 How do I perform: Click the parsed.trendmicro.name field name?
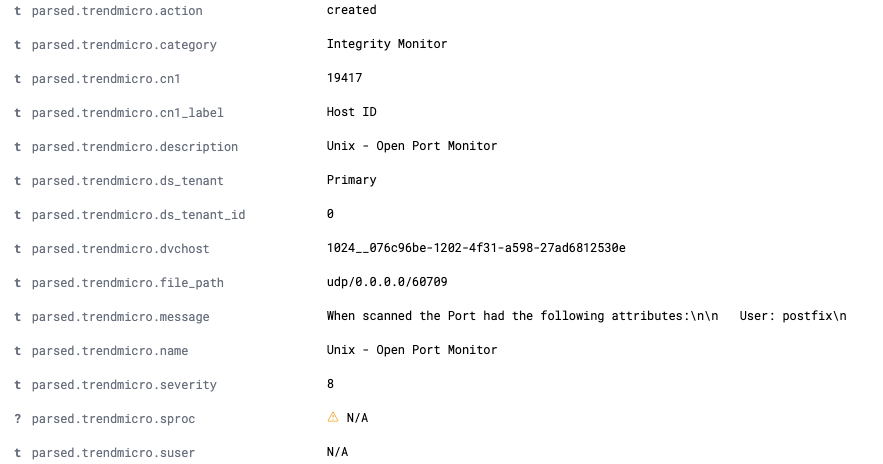click(109, 351)
